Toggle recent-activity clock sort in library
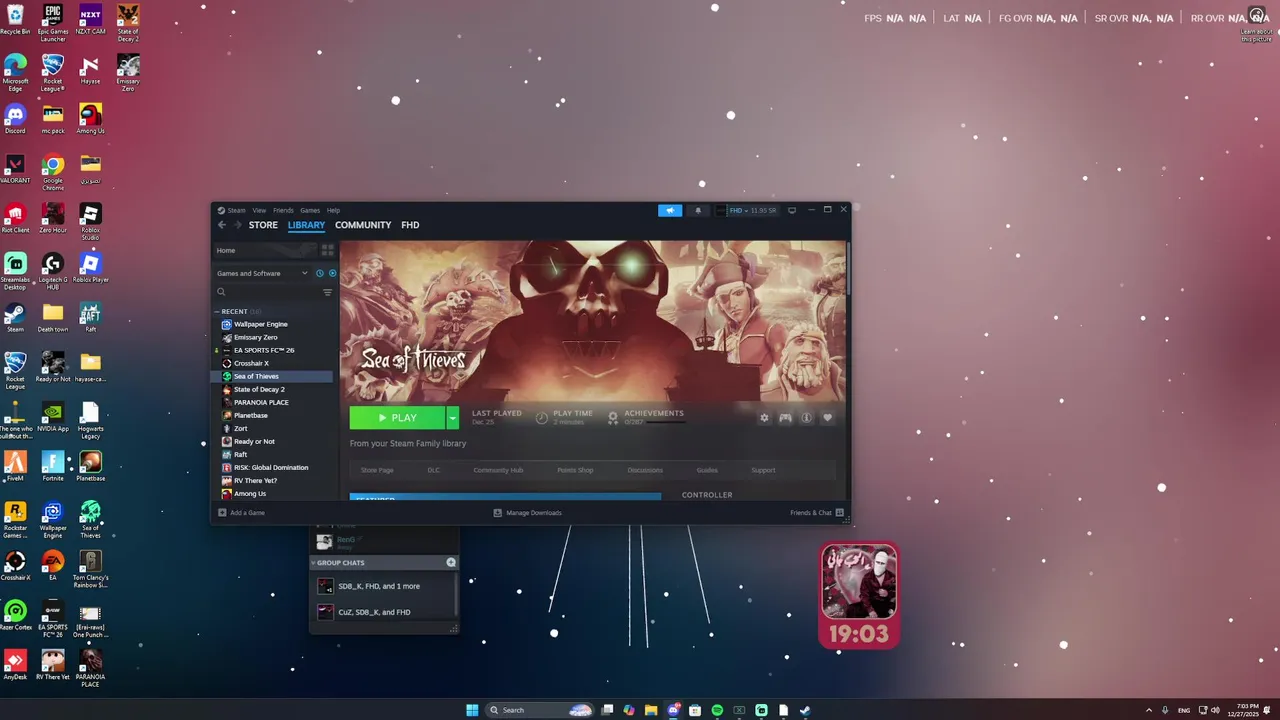Screen dimensions: 1280x720 tap(320, 273)
